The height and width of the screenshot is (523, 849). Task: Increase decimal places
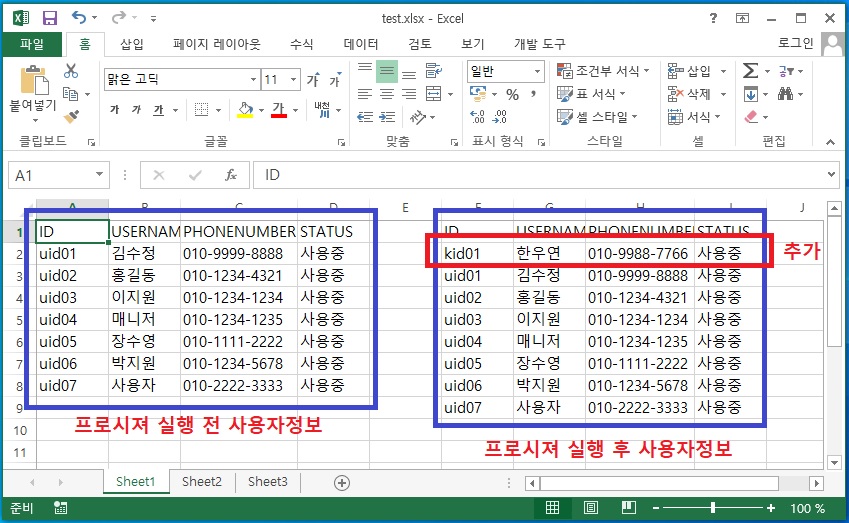point(477,117)
